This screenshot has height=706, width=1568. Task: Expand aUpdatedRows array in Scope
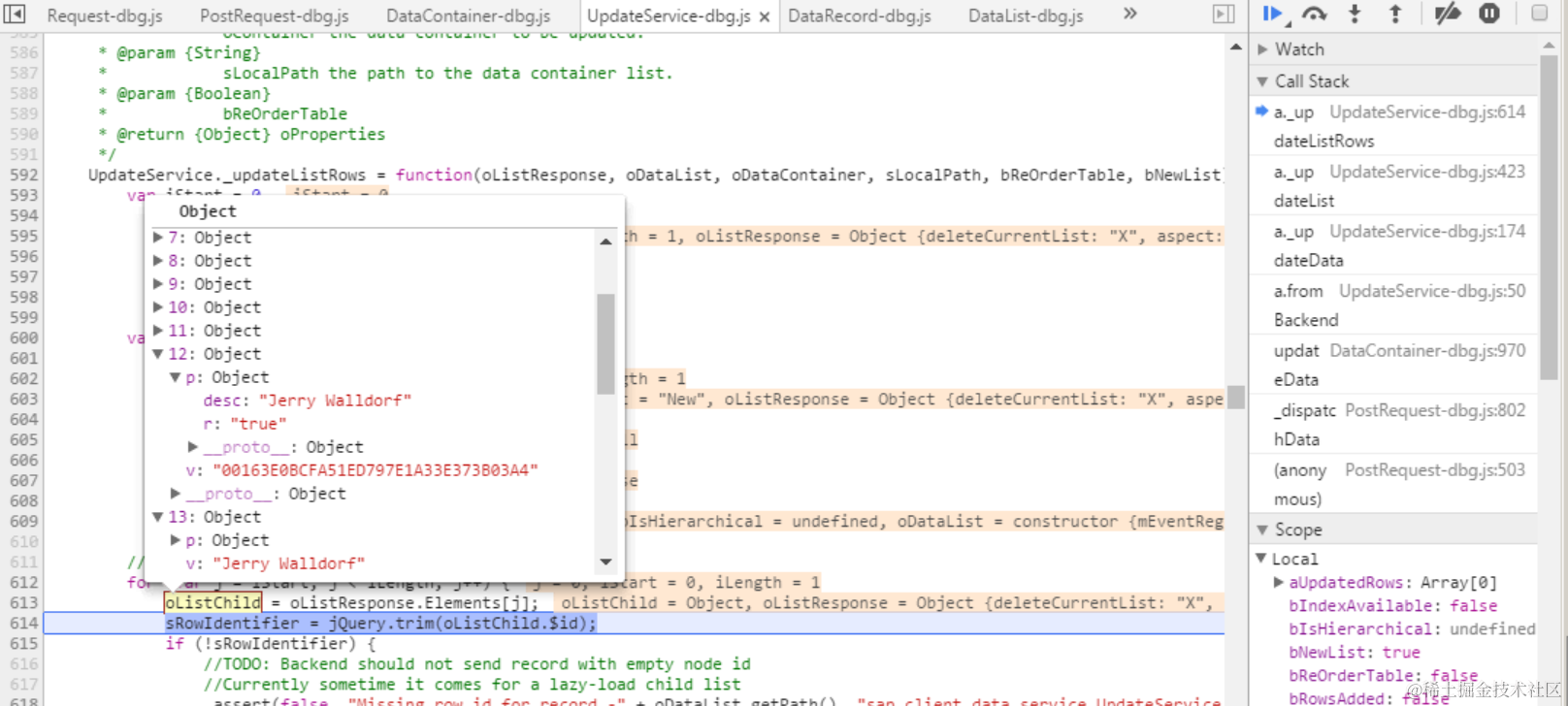[x=1279, y=583]
